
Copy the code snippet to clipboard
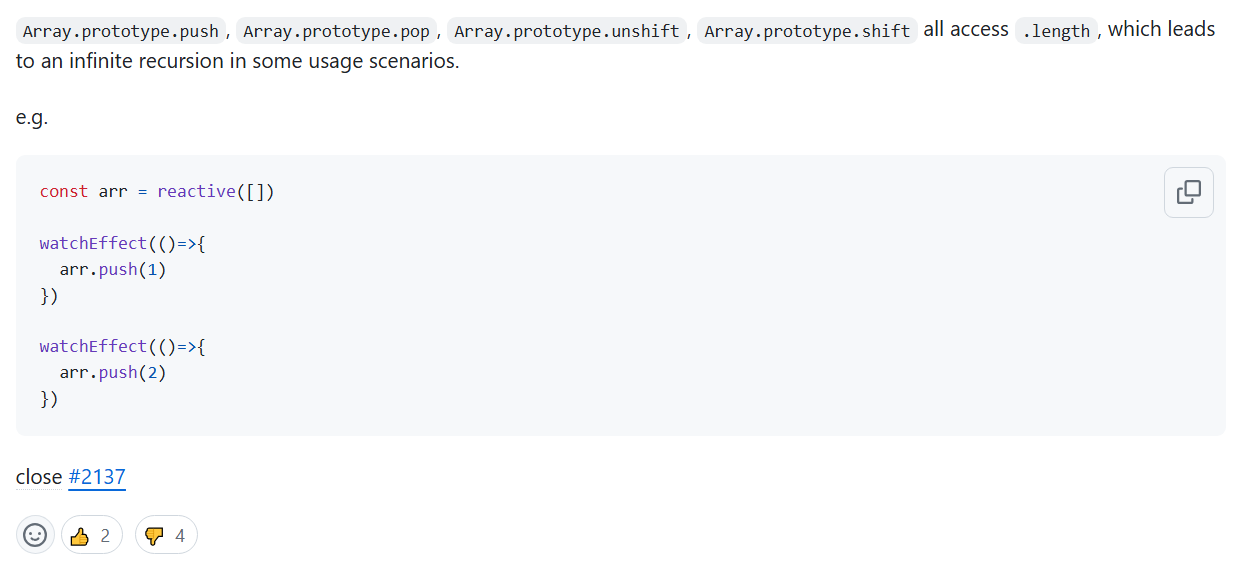(x=1189, y=192)
